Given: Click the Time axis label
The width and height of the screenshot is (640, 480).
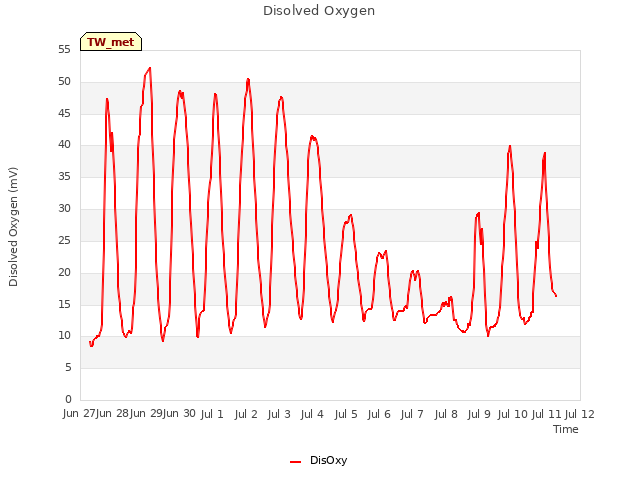Looking at the screenshot, I should 565,429.
